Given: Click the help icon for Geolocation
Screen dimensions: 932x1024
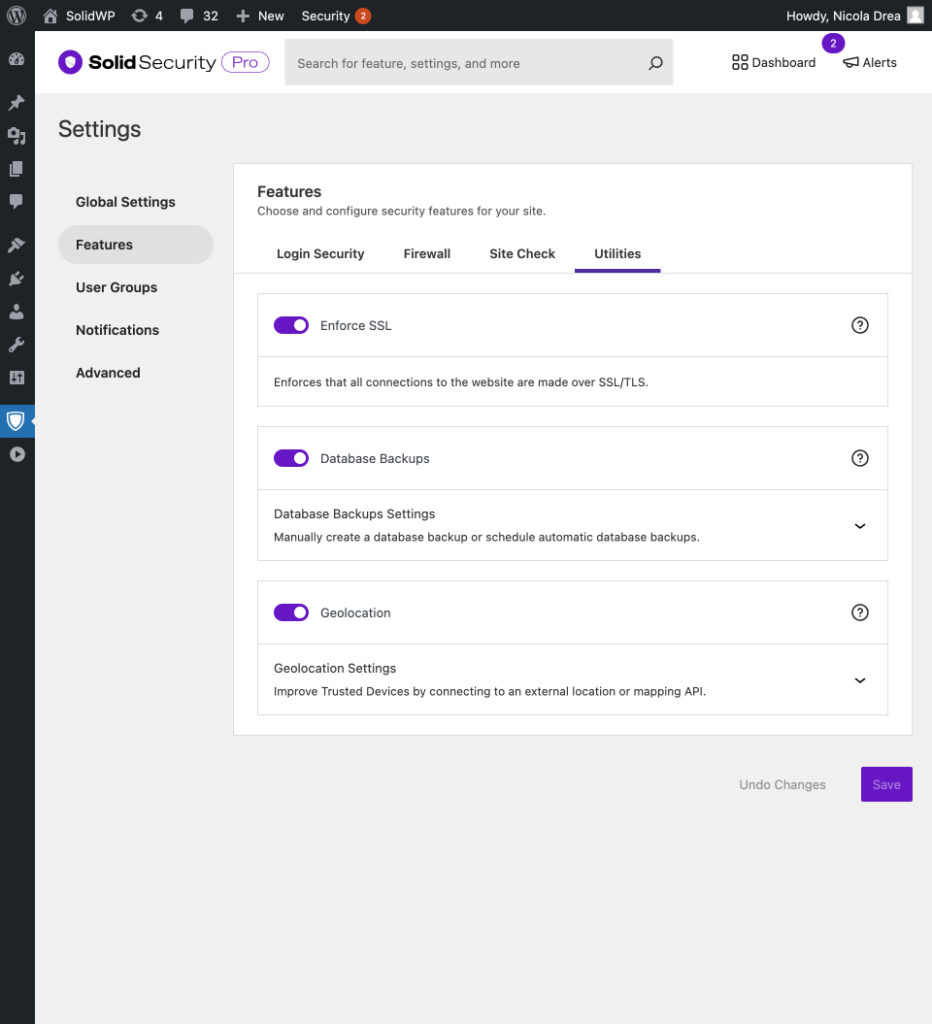Looking at the screenshot, I should point(859,613).
